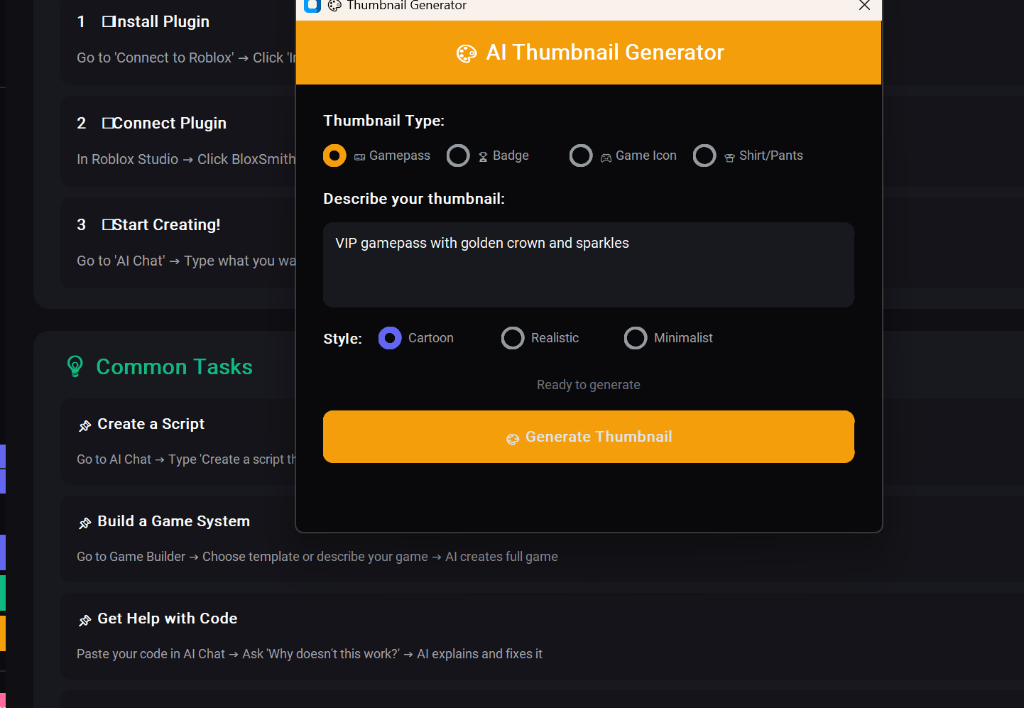Click the badge icon next to the Badge option
The width and height of the screenshot is (1024, 708).
(483, 156)
